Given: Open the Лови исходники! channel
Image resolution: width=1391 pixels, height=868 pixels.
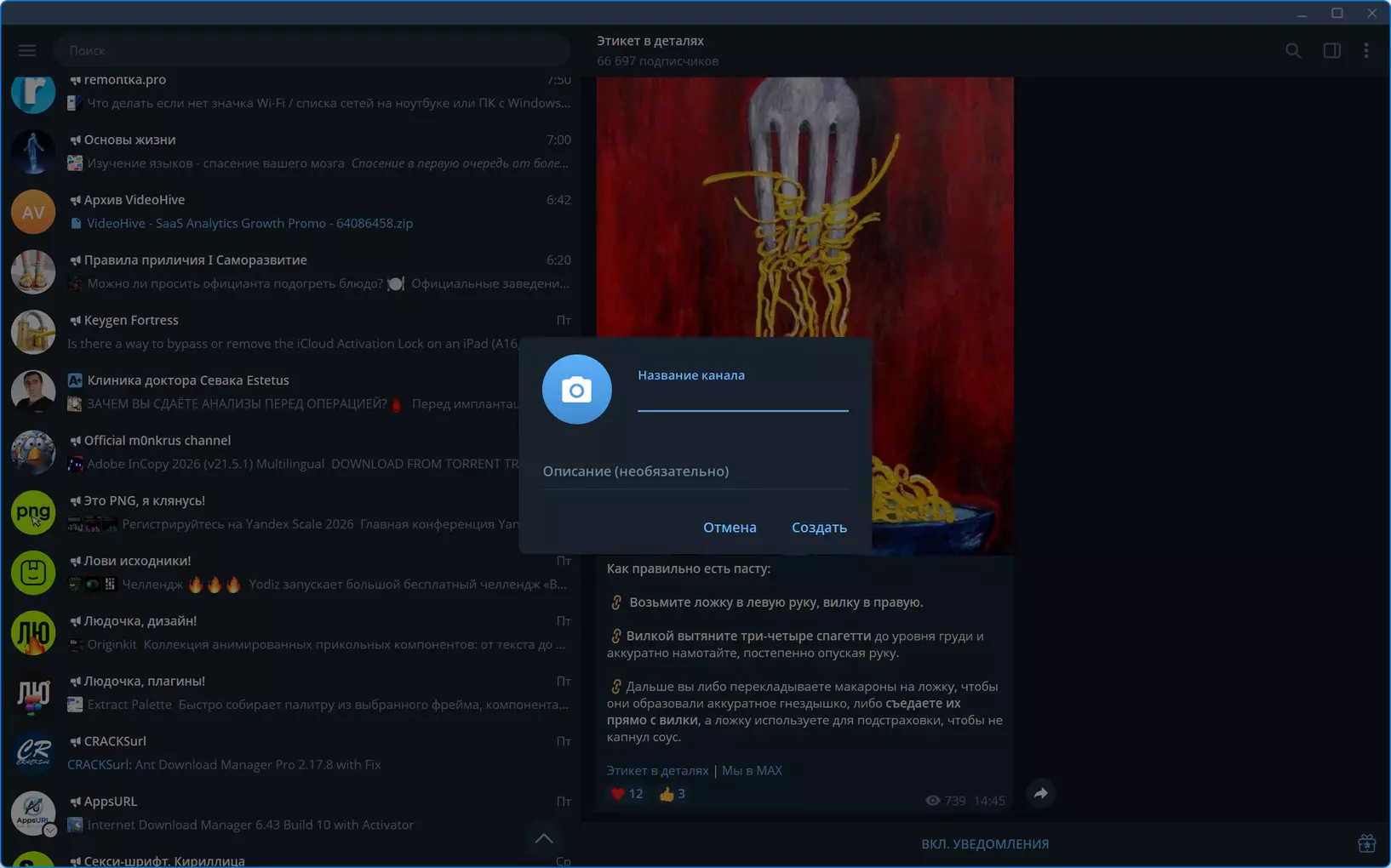Looking at the screenshot, I should point(290,573).
